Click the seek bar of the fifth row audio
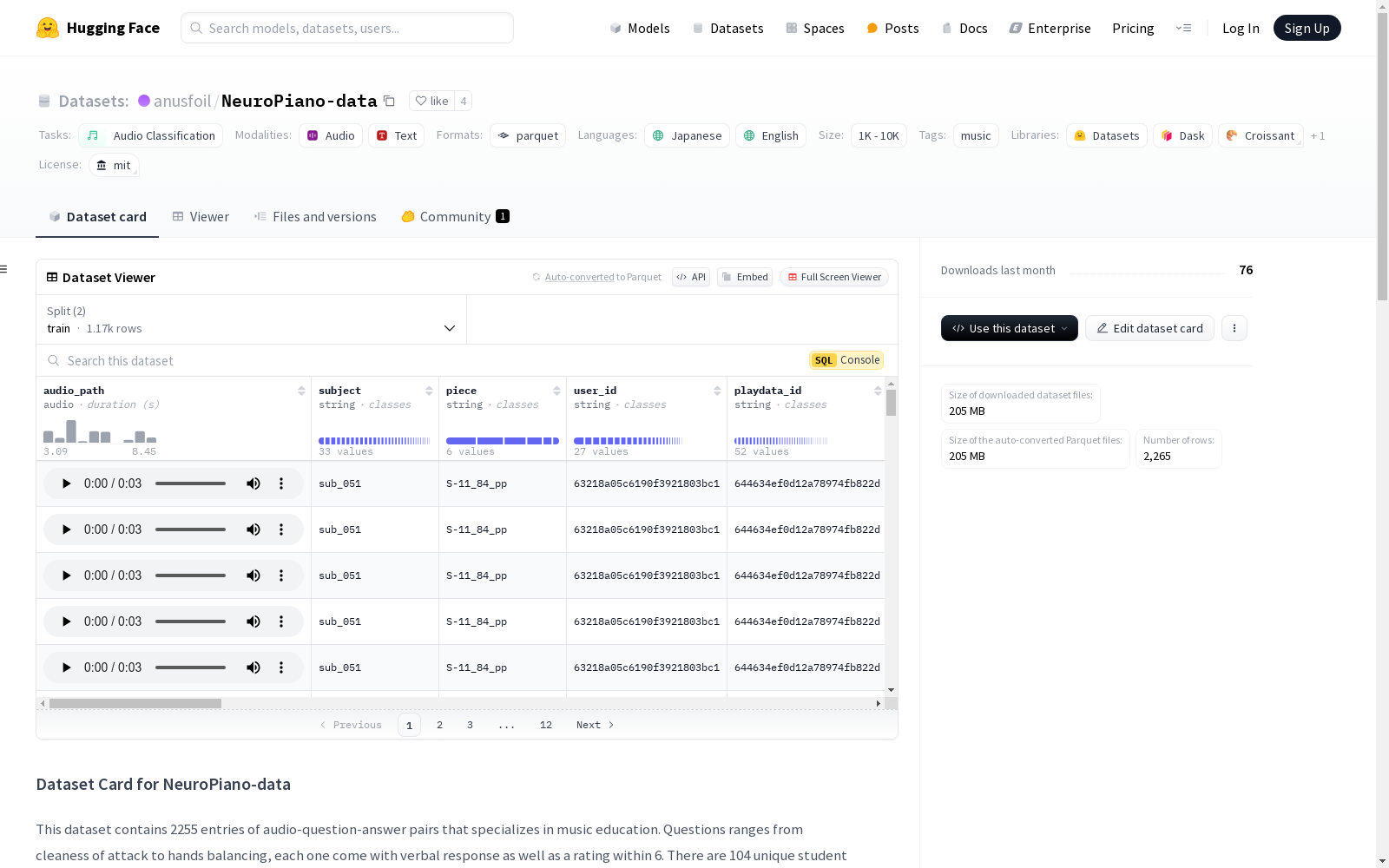1389x868 pixels. pos(191,667)
